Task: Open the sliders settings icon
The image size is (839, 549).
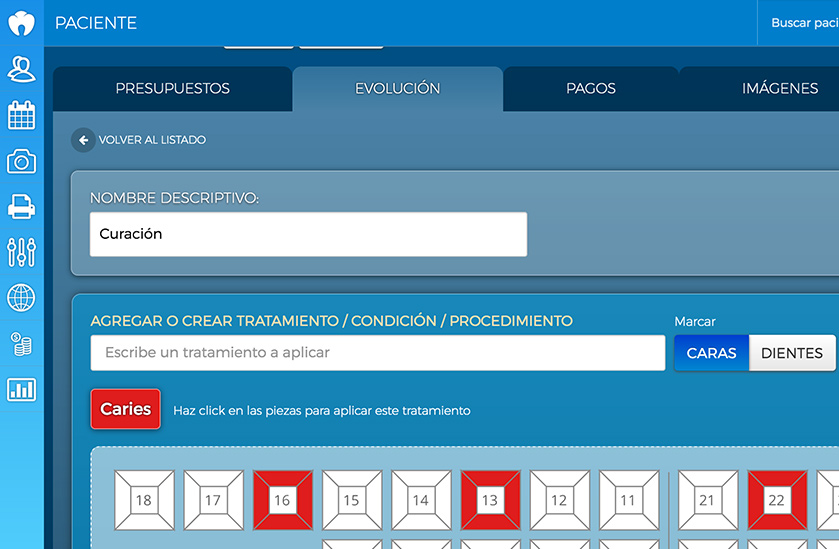Action: coord(21,252)
